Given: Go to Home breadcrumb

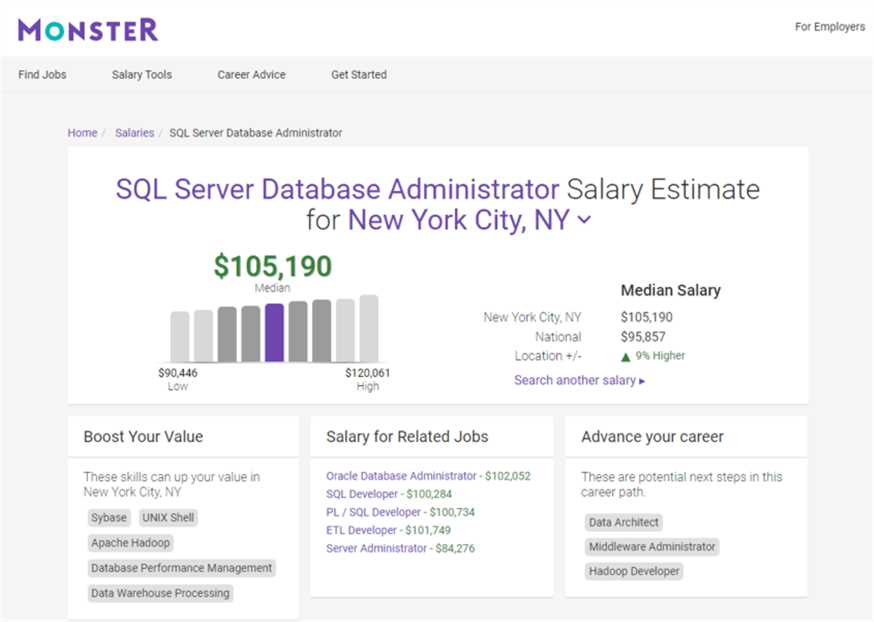Looking at the screenshot, I should click(82, 133).
